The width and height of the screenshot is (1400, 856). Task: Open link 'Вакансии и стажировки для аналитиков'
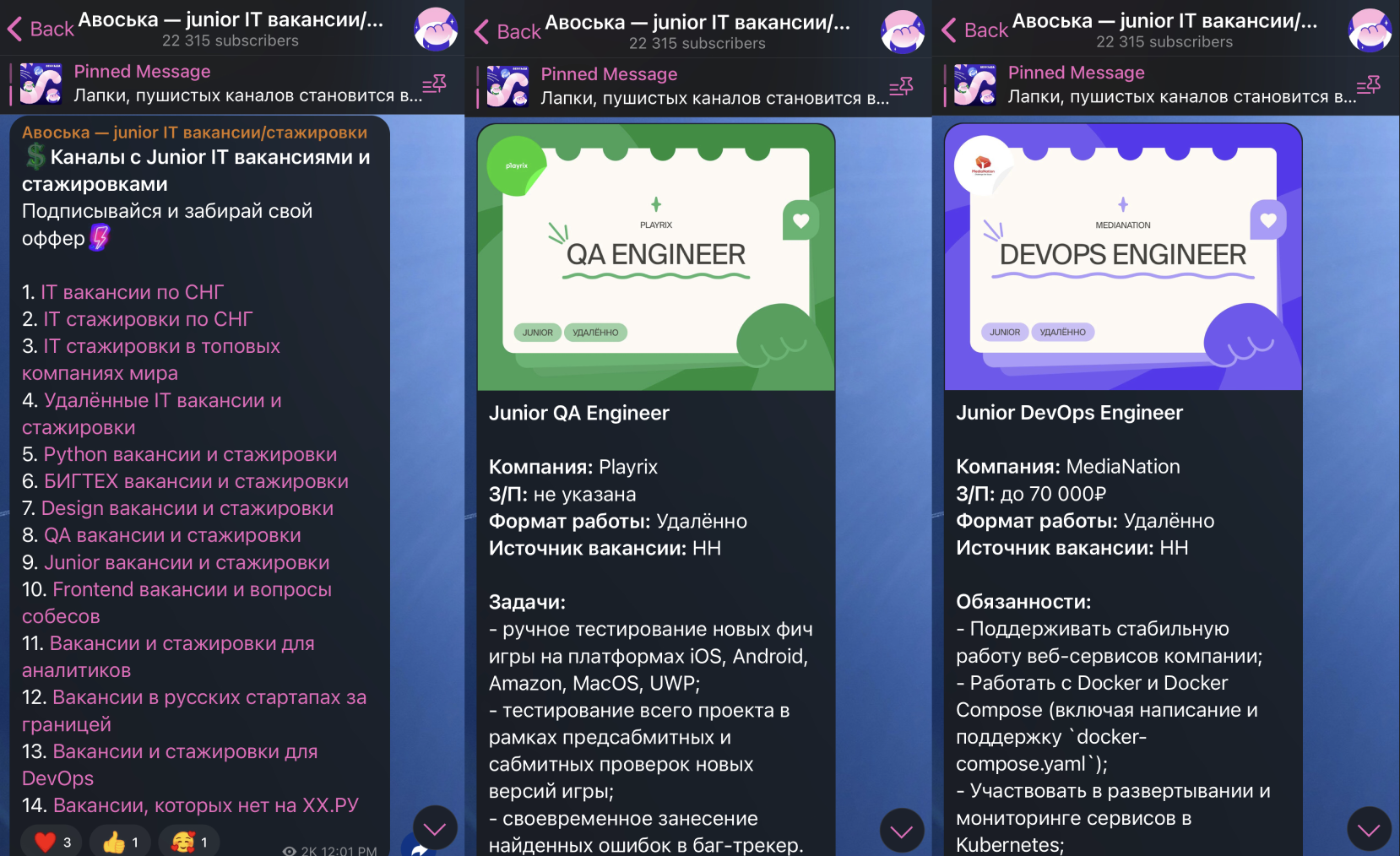(x=169, y=657)
